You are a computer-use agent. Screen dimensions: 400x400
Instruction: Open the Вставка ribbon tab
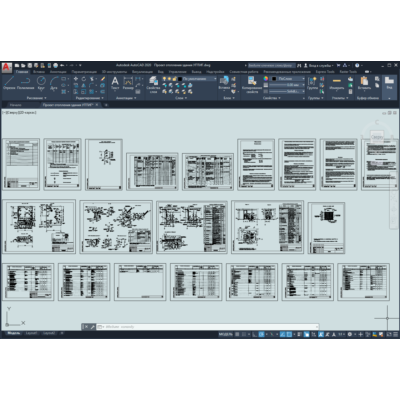point(39,72)
